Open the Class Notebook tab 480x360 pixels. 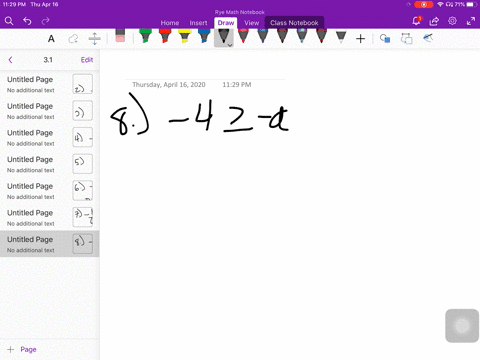[294, 23]
